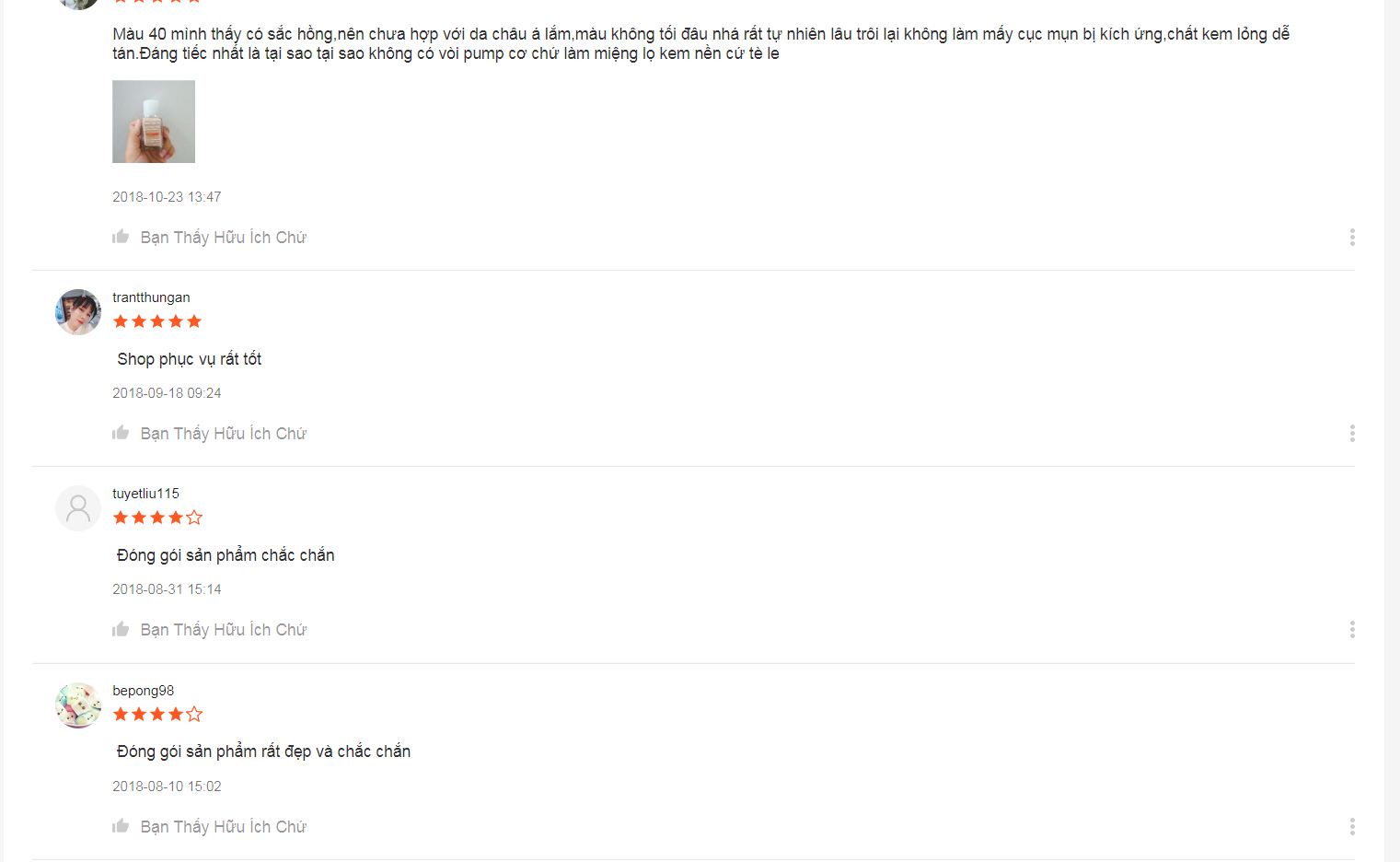Click "Bạn Thấy Hữu Ích Chứ" under 2018-08-10 review
1400x862 pixels.
coord(224,827)
